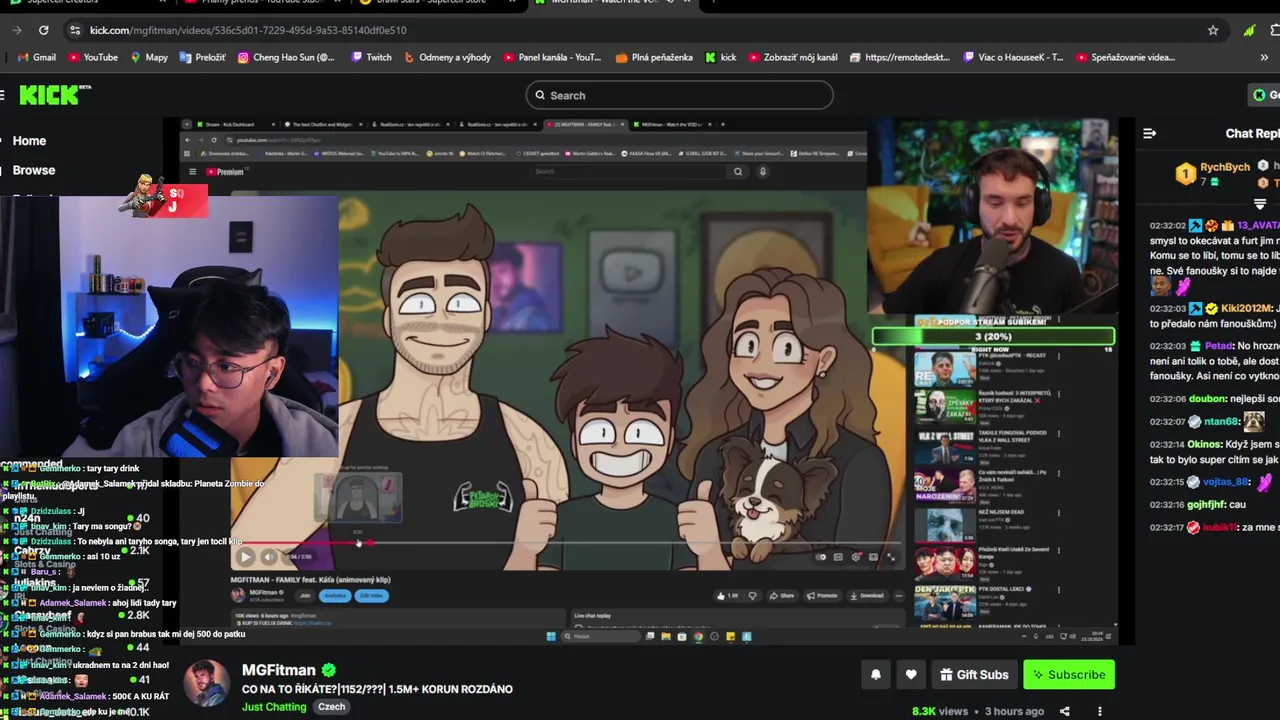This screenshot has height=720, width=1280.
Task: Open the Panel kanála YouTube bookmark
Action: [x=553, y=57]
